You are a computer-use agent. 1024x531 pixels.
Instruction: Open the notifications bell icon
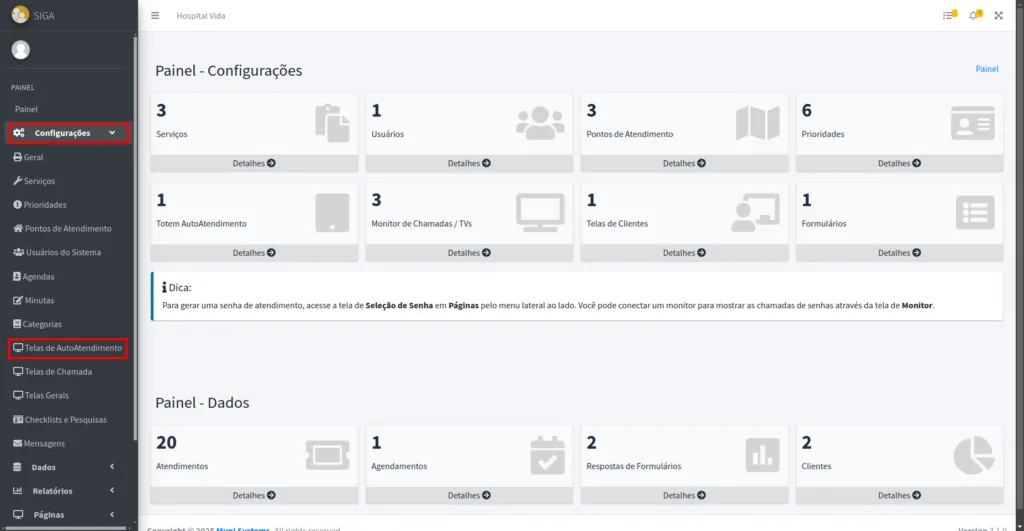tap(974, 16)
